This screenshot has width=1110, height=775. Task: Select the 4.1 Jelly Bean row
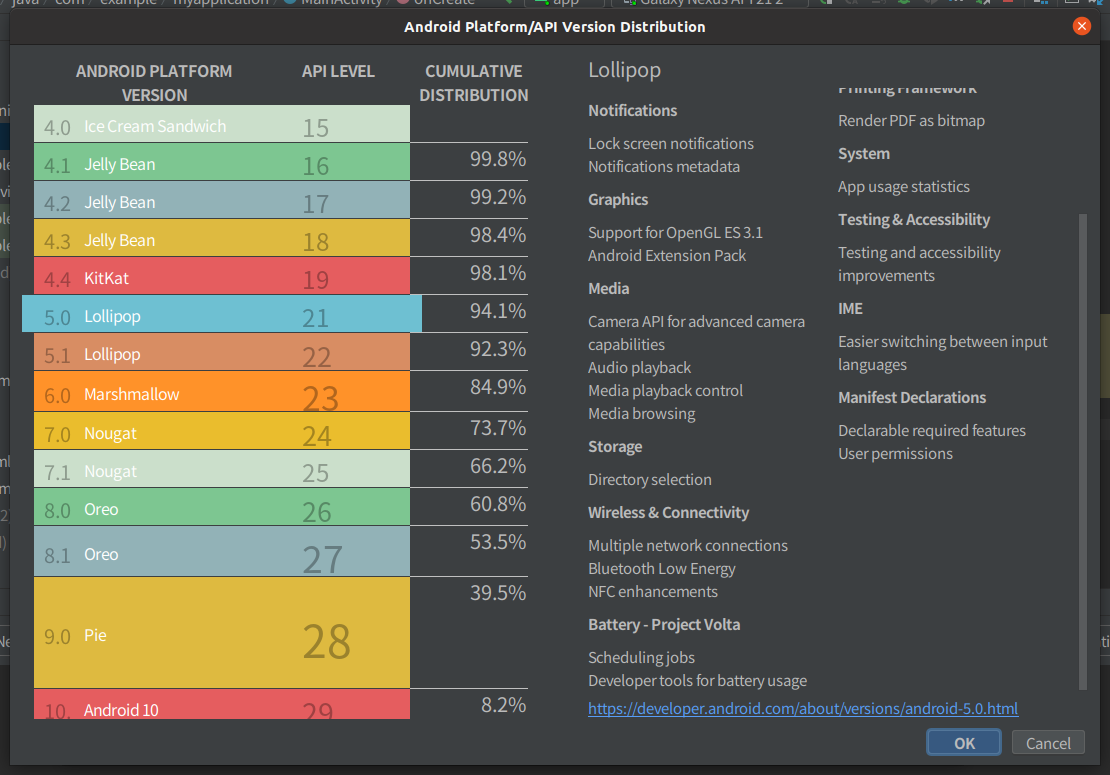click(x=222, y=162)
